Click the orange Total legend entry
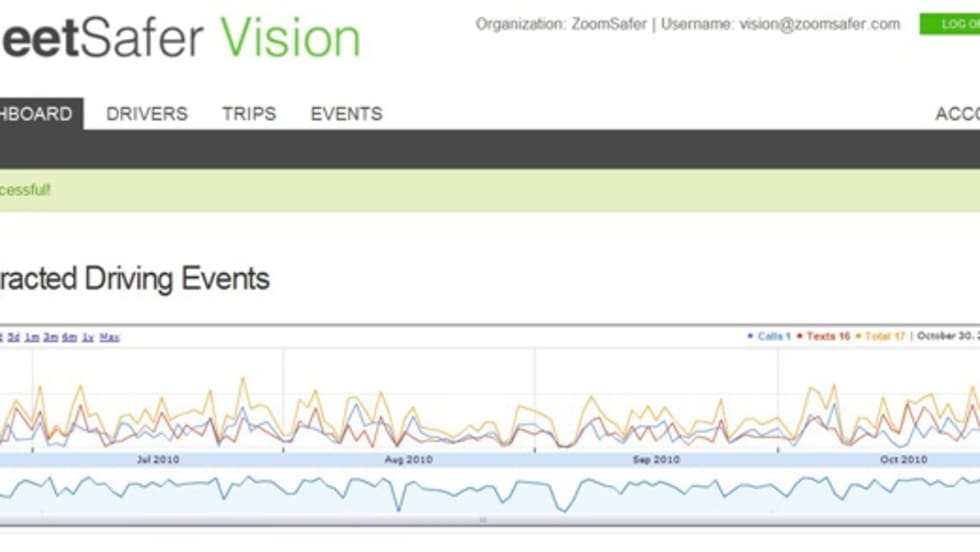The width and height of the screenshot is (980, 552). coord(883,336)
